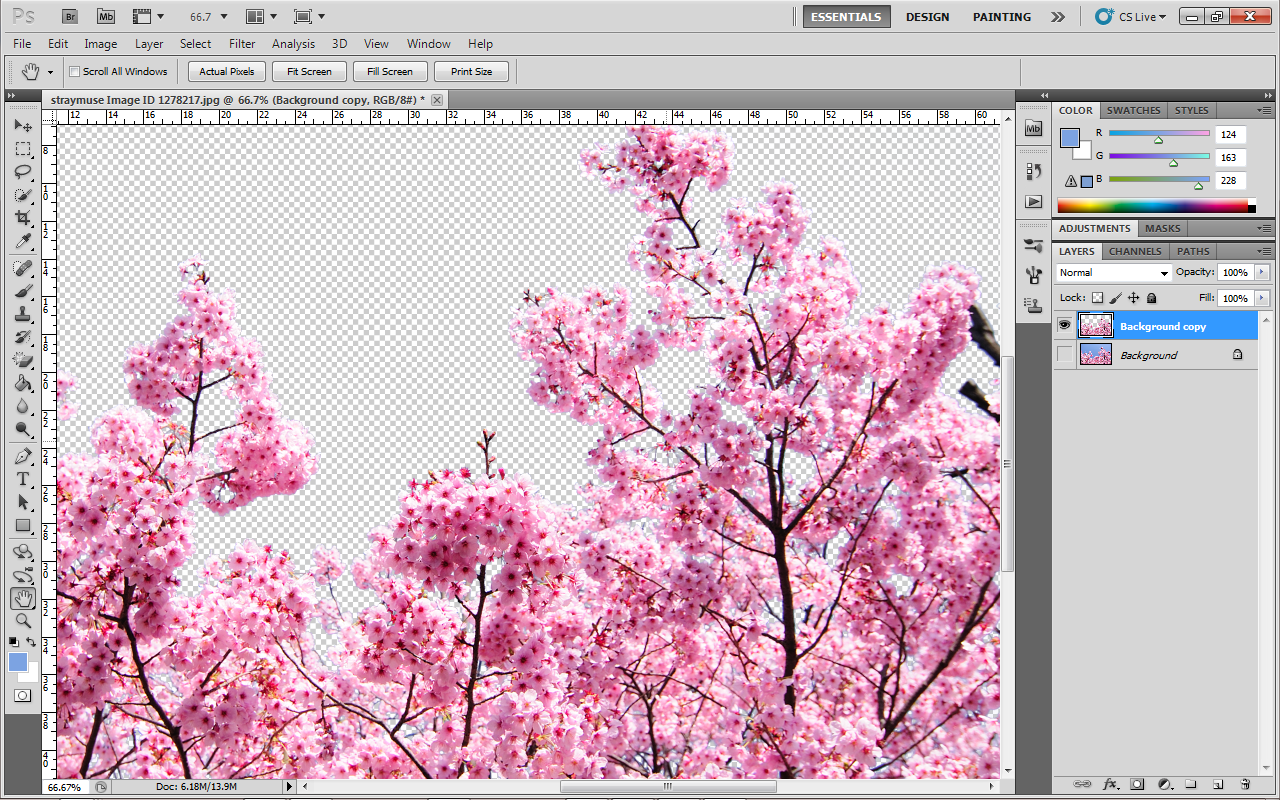
Task: Select the Clone Stamp tool
Action: point(23,314)
